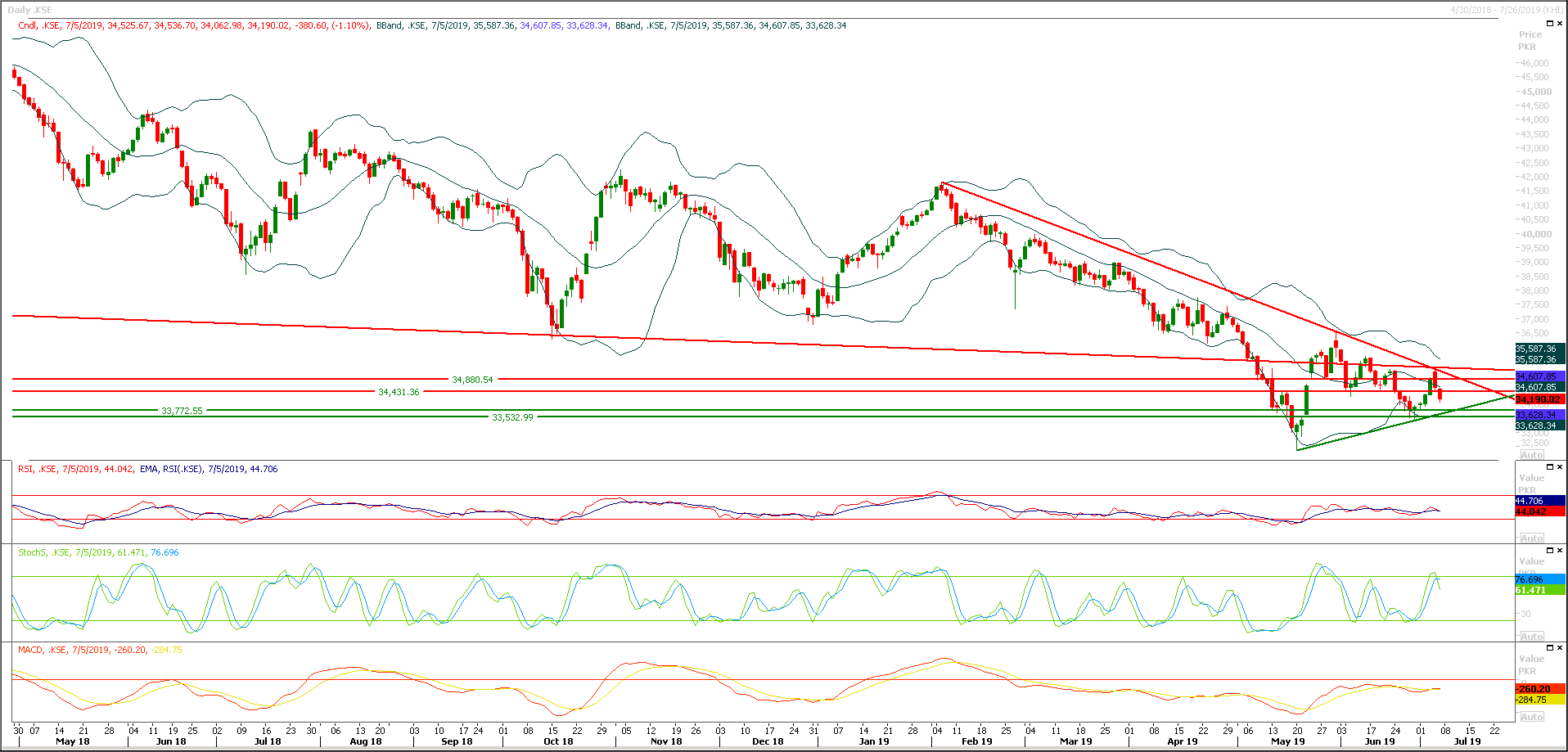This screenshot has height=752, width=1568.
Task: Click the Jul 19 label on the date axis
Action: pyautogui.click(x=1469, y=741)
